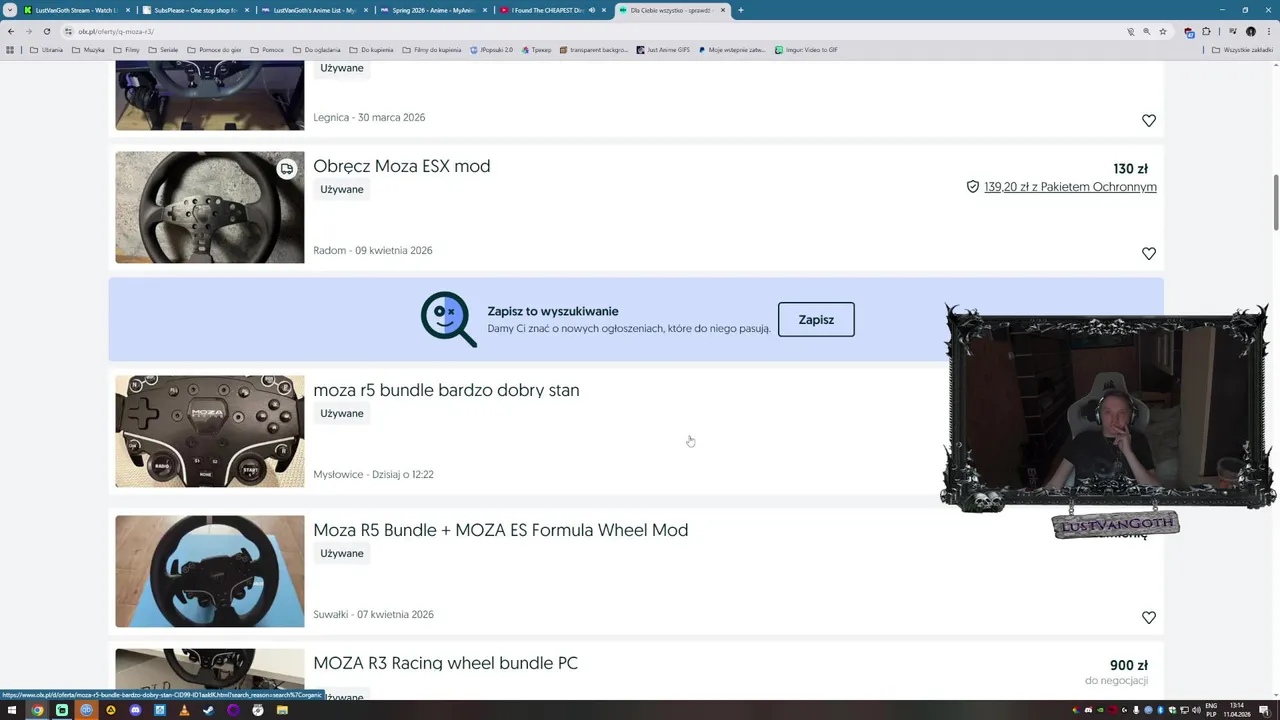1280x720 pixels.
Task: Switch to LustVanGoth's Anime List tab
Action: pyautogui.click(x=313, y=10)
